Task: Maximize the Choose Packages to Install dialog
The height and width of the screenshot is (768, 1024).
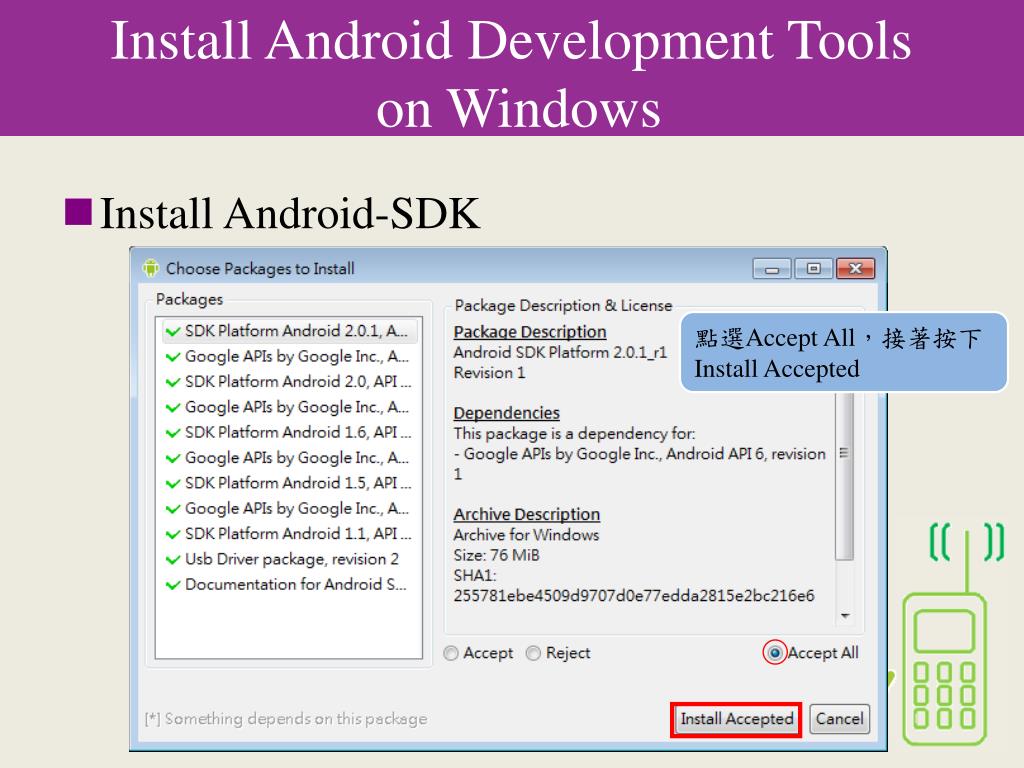Action: pos(814,269)
